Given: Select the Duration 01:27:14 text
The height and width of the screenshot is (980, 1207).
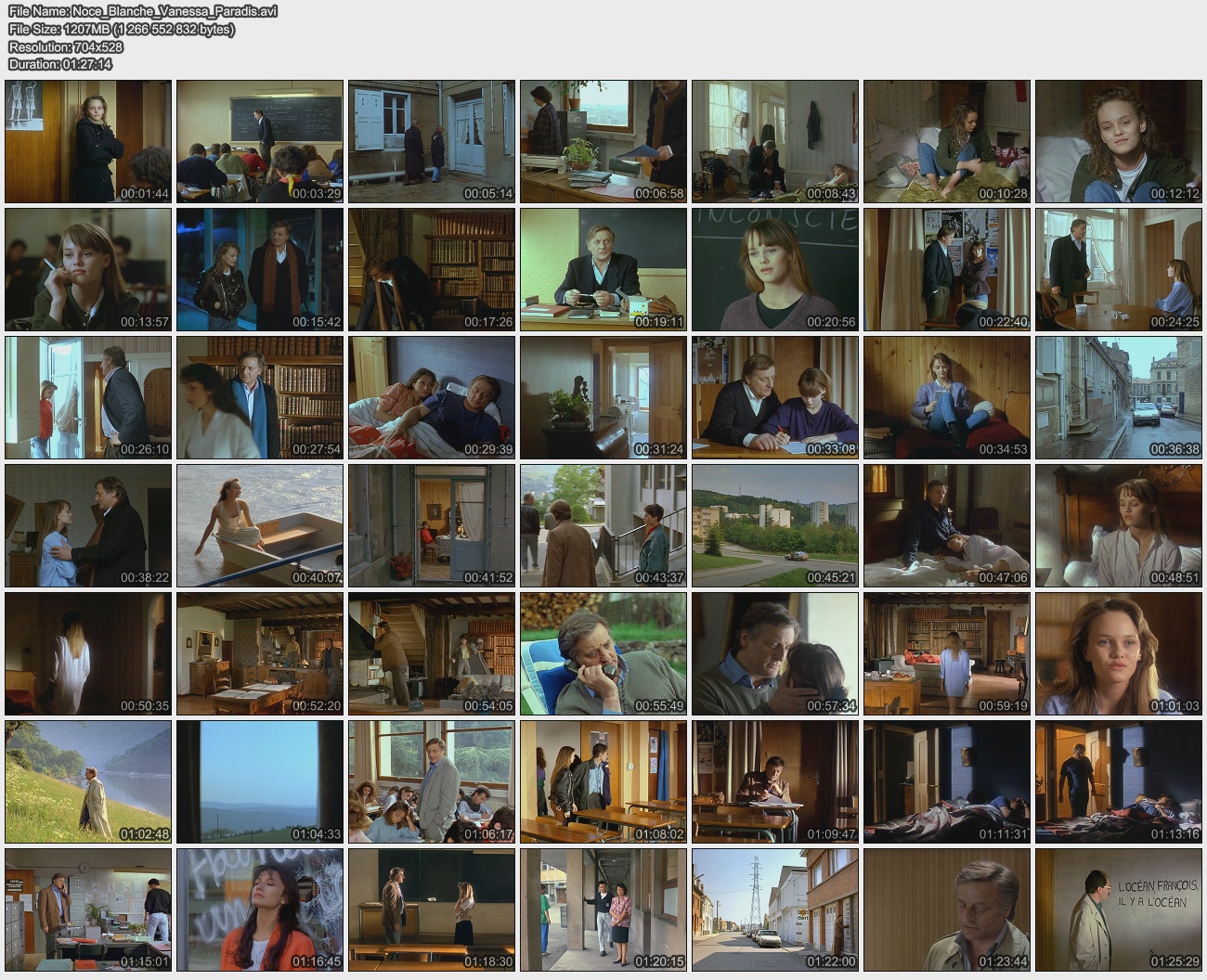Looking at the screenshot, I should (60, 64).
